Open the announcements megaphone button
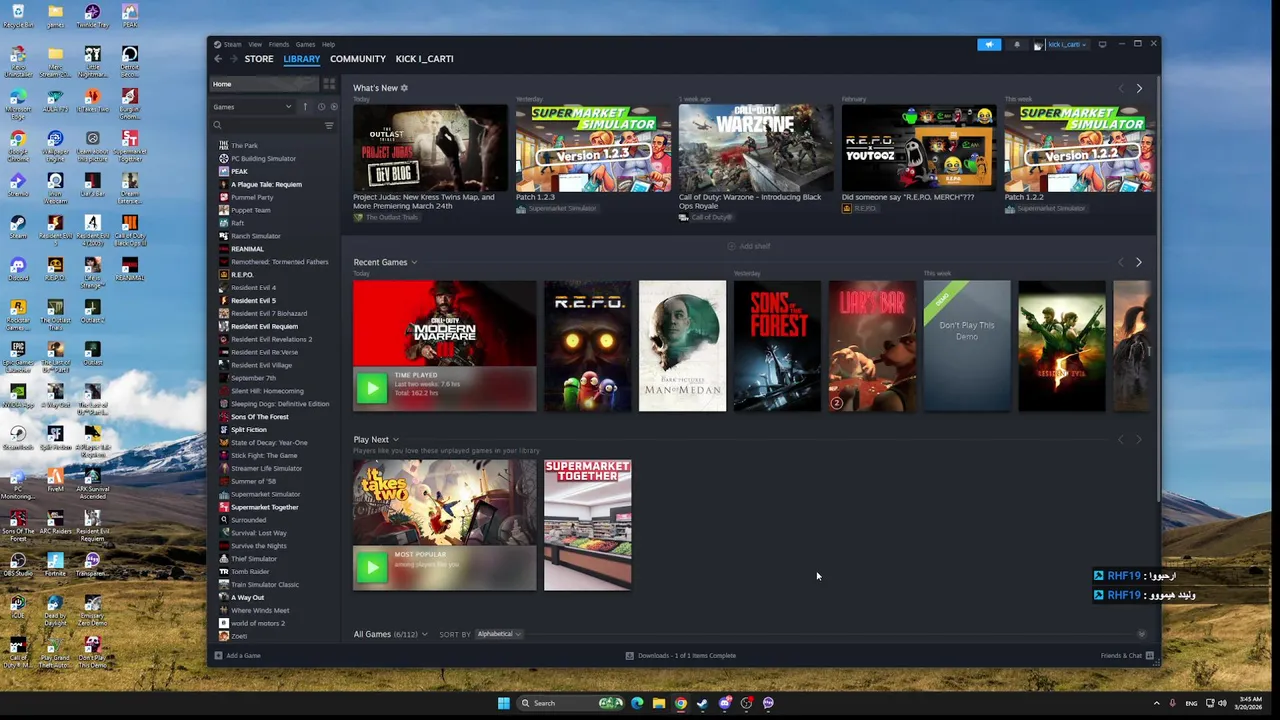 tap(989, 44)
